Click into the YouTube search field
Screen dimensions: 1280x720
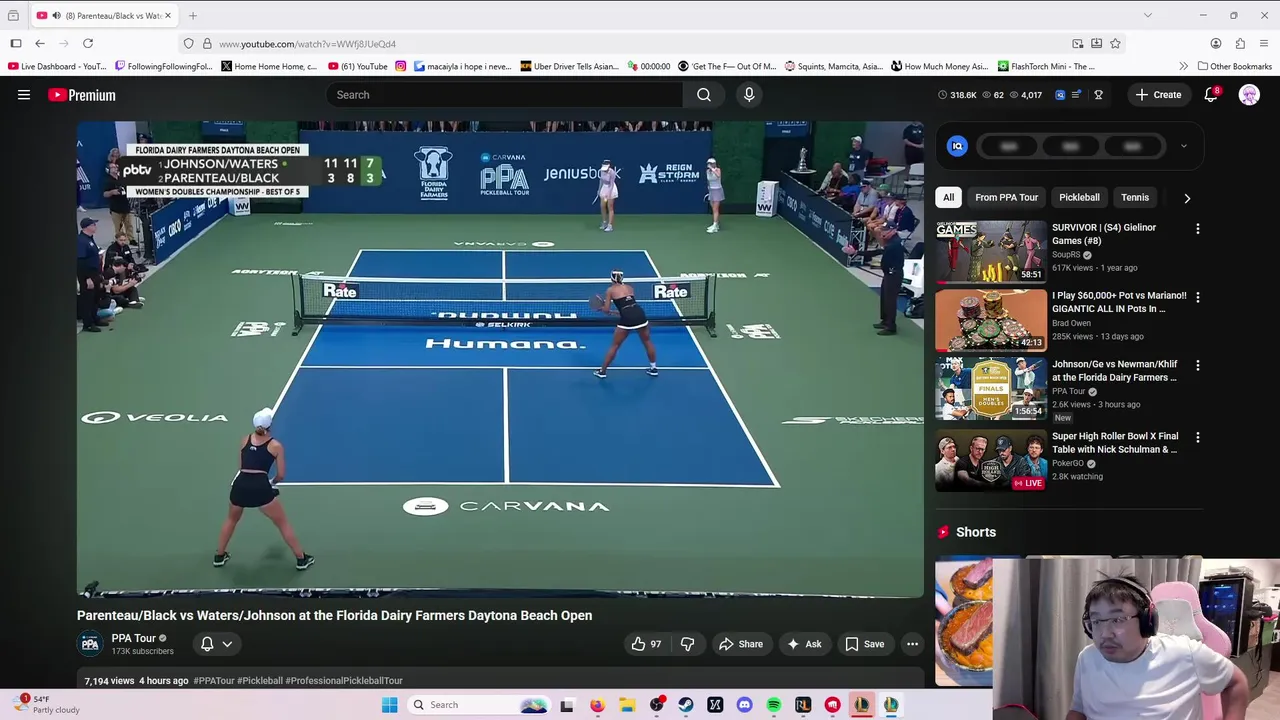pos(504,95)
